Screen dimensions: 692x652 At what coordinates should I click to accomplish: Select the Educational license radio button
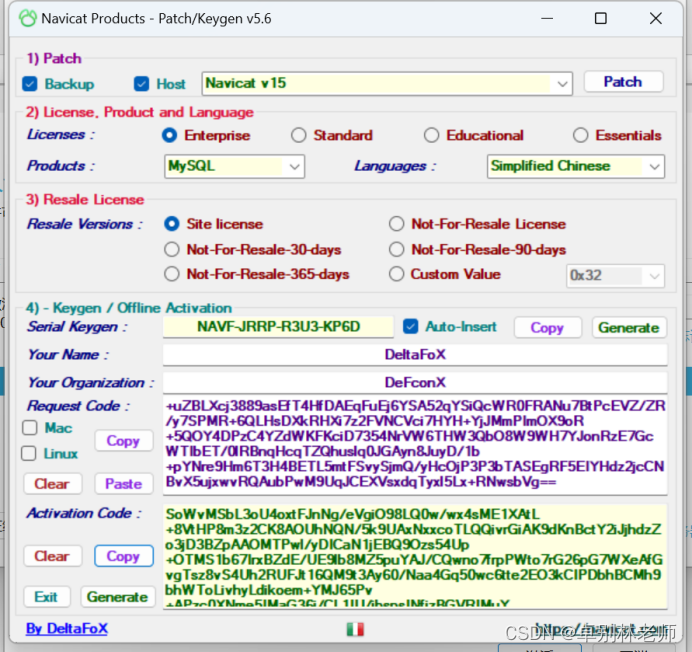tap(431, 135)
